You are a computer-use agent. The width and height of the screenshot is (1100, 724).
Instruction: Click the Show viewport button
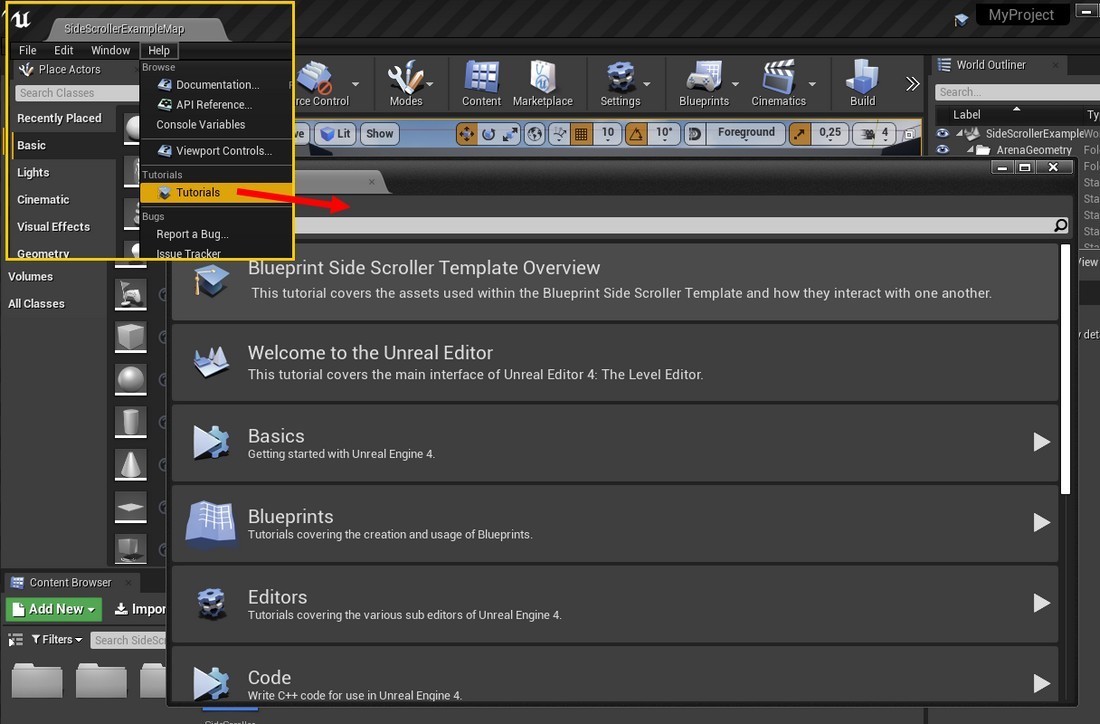380,133
